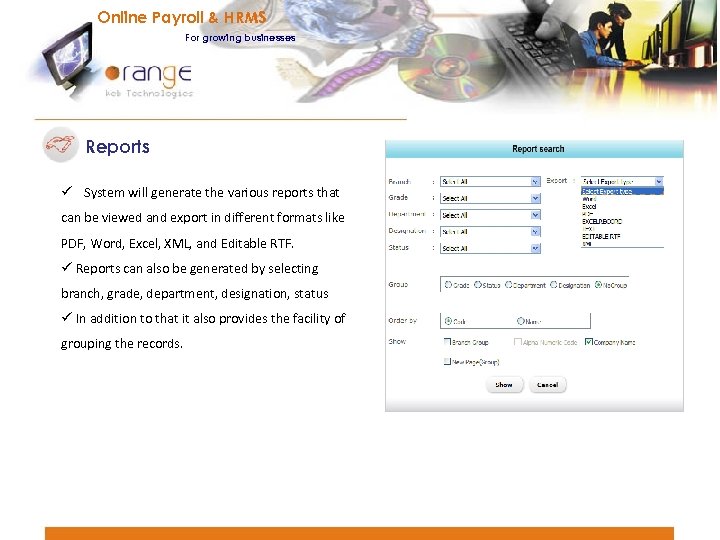Choose XML at bottom of export list
Viewport: 720px width, 540px height.
click(x=587, y=244)
